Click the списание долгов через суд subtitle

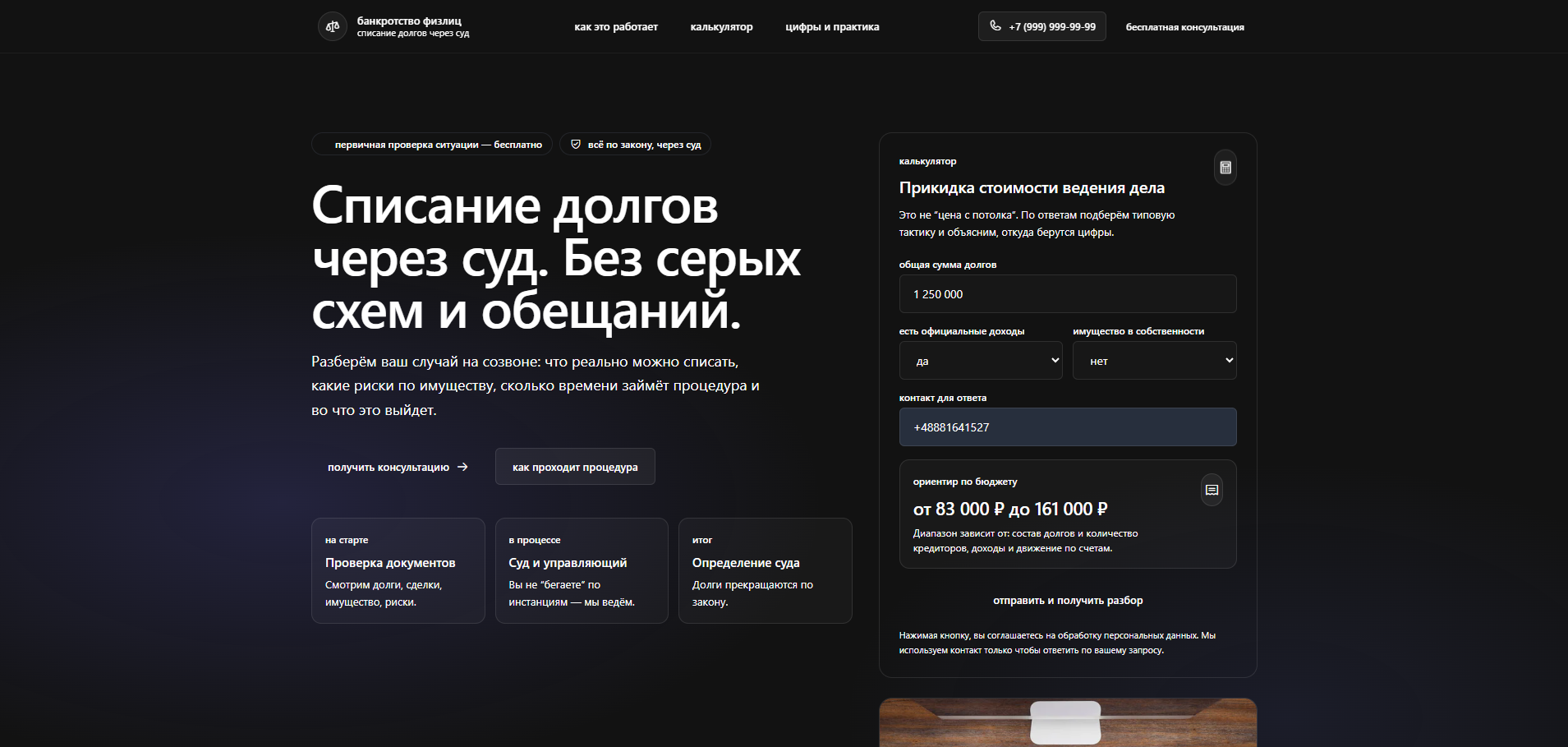click(413, 34)
